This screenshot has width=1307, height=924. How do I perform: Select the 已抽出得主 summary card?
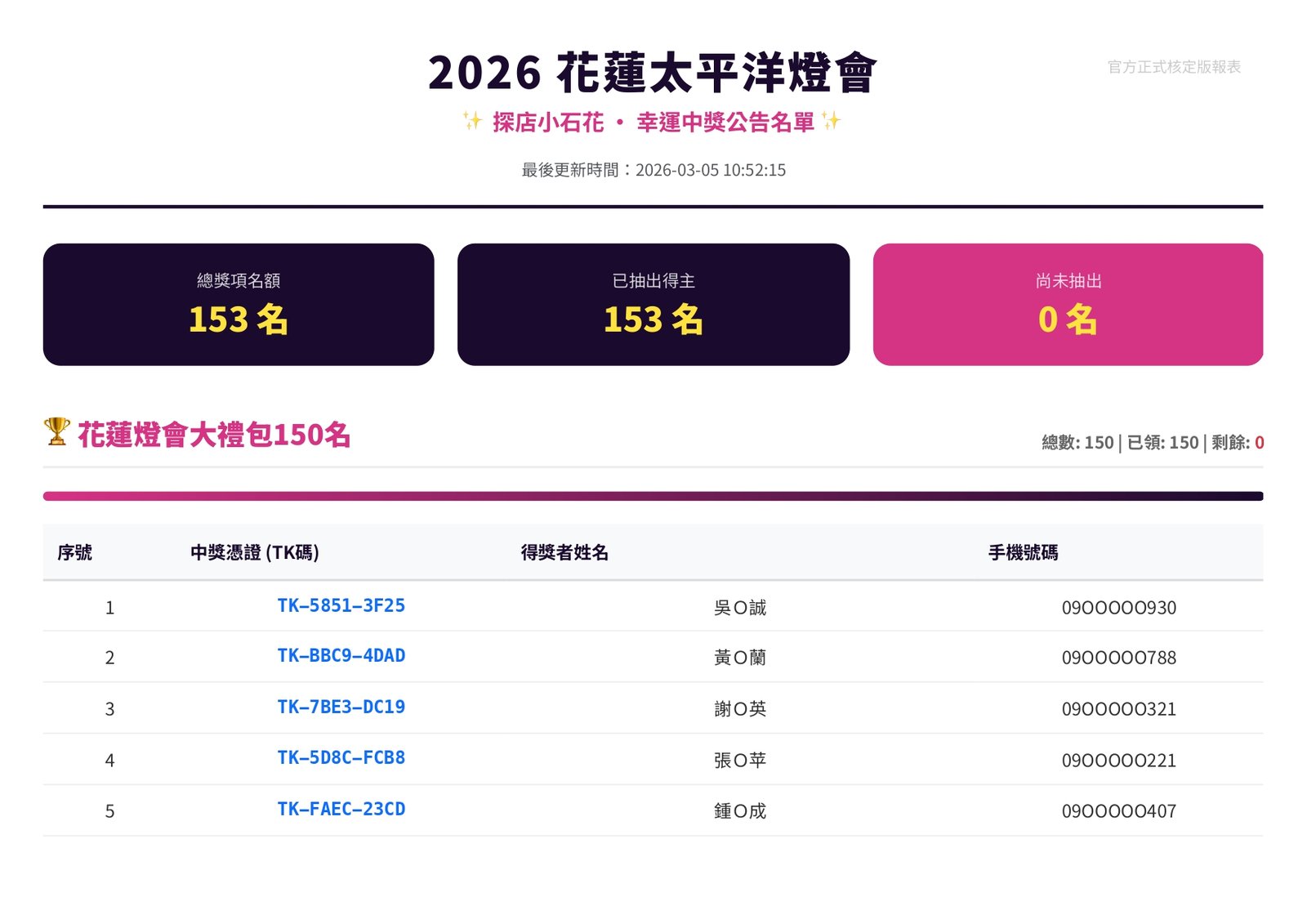[x=653, y=305]
